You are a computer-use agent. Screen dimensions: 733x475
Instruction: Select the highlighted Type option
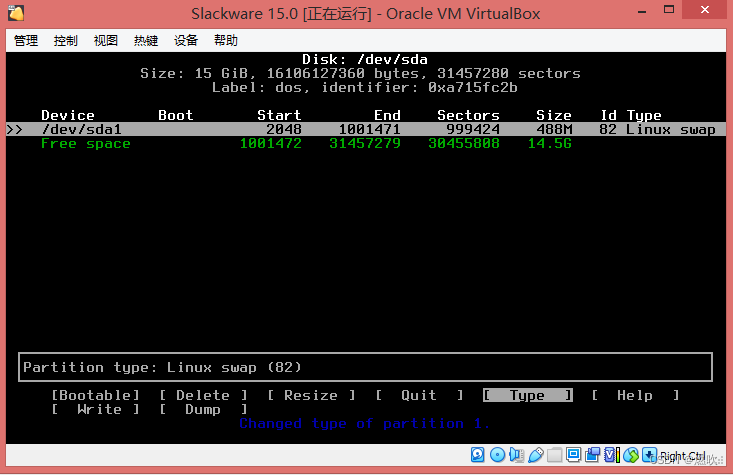coord(527,396)
